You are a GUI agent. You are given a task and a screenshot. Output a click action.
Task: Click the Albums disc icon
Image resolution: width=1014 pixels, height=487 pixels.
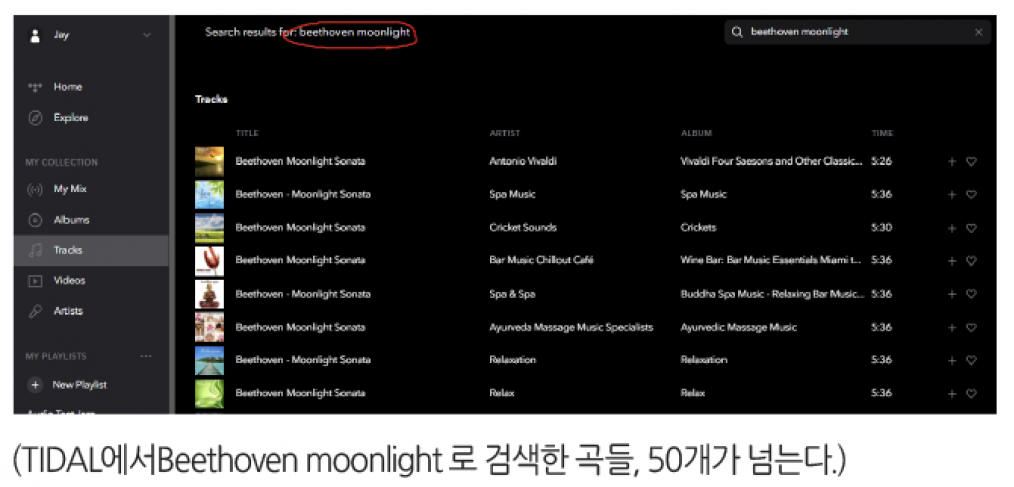(35, 220)
